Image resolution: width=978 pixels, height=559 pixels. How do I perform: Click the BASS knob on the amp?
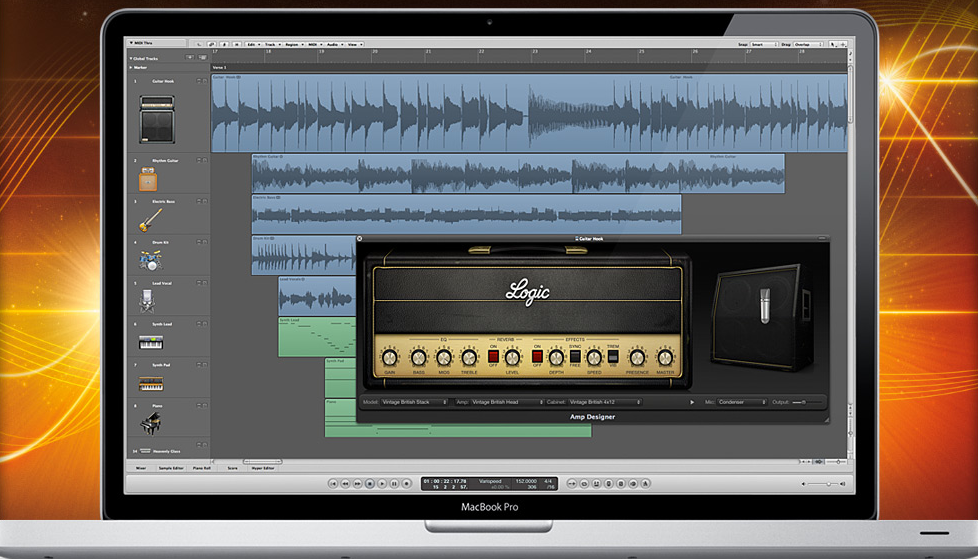[x=419, y=357]
